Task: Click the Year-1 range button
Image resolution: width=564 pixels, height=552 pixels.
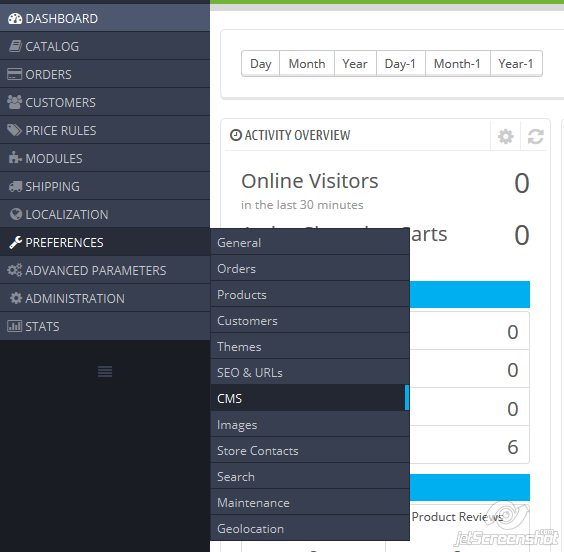Action: (x=516, y=64)
